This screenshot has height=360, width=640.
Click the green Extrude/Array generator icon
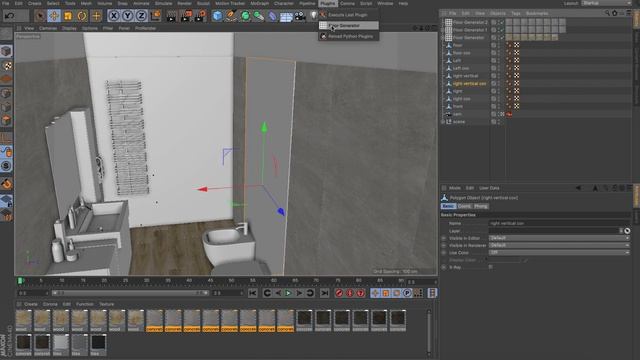click(259, 16)
